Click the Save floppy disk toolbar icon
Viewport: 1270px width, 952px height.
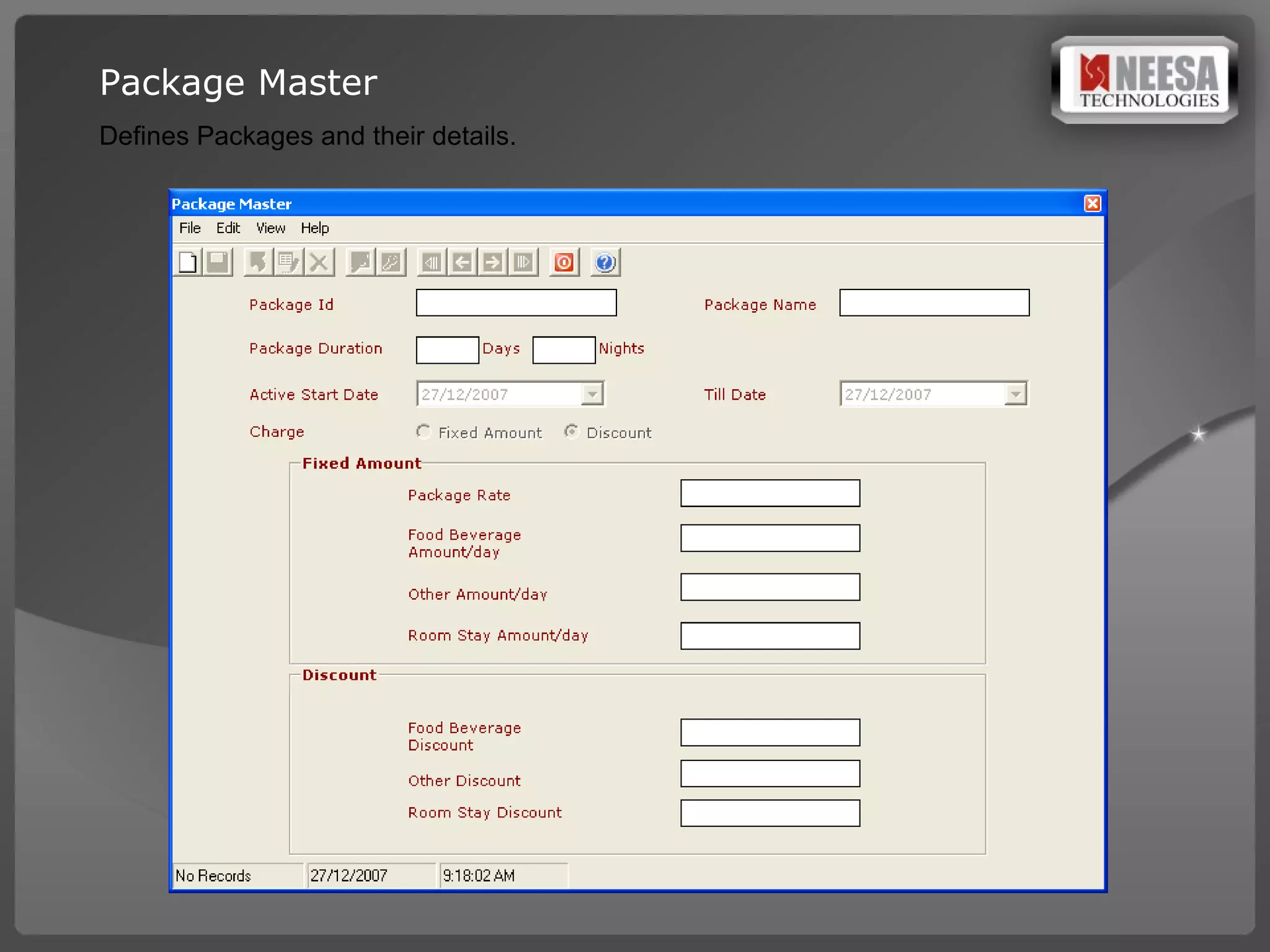pos(218,262)
